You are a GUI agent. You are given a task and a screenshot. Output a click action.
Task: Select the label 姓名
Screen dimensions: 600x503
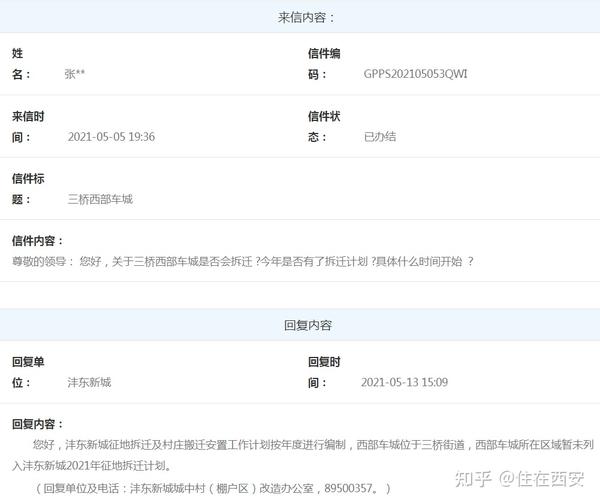click(x=21, y=63)
